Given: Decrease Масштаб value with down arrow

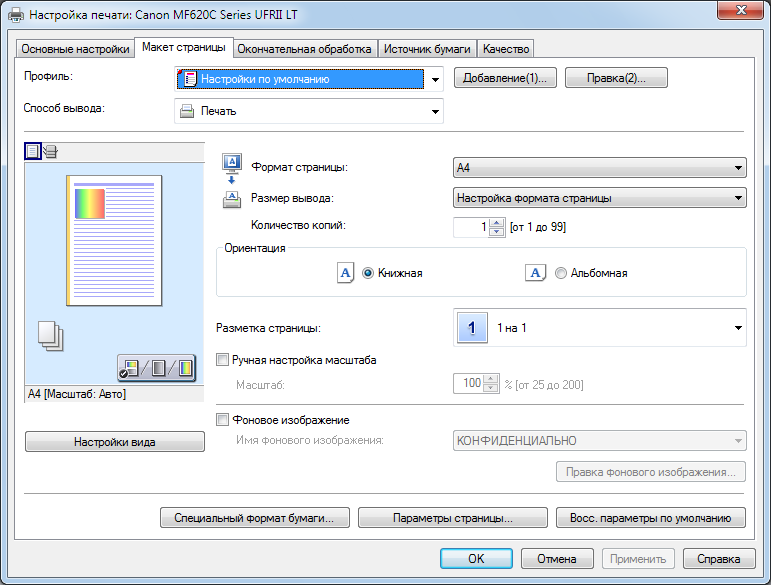Looking at the screenshot, I should tap(491, 388).
